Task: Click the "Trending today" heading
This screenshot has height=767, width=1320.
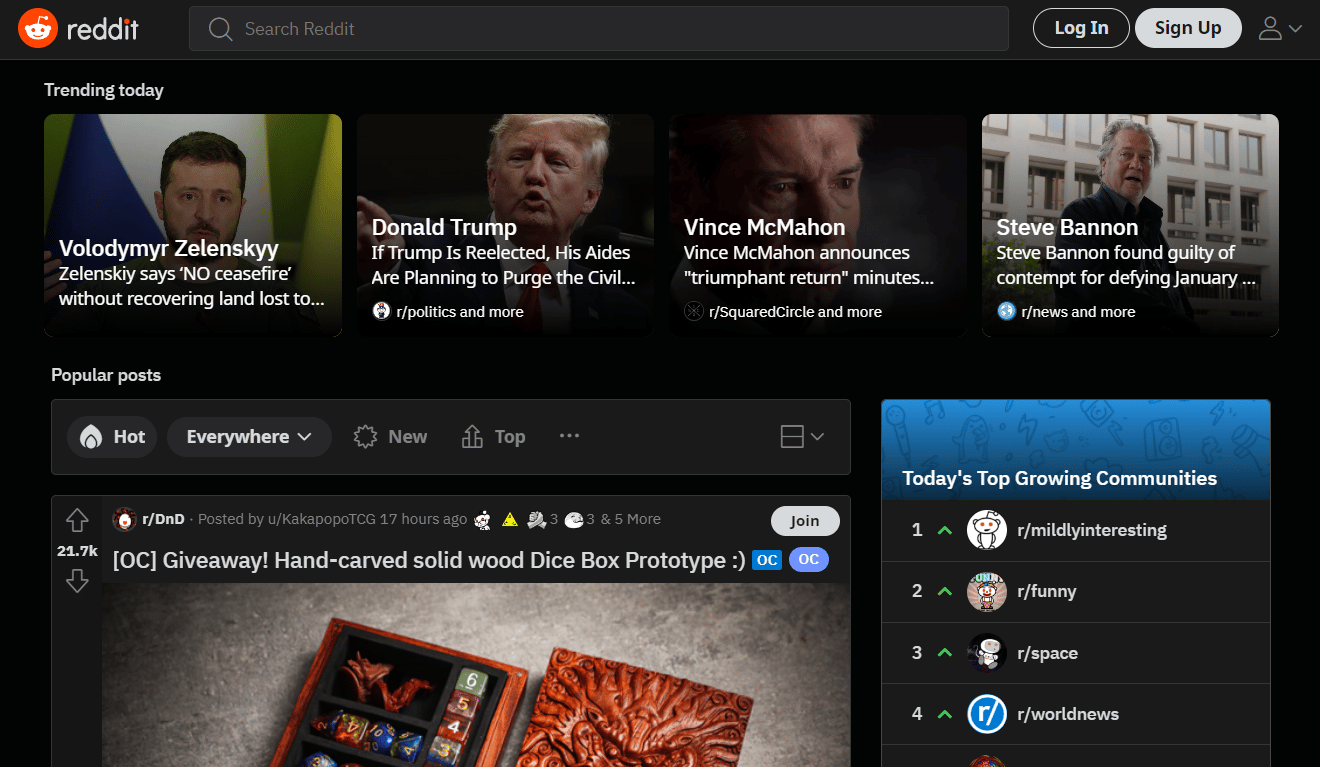Action: [x=104, y=90]
